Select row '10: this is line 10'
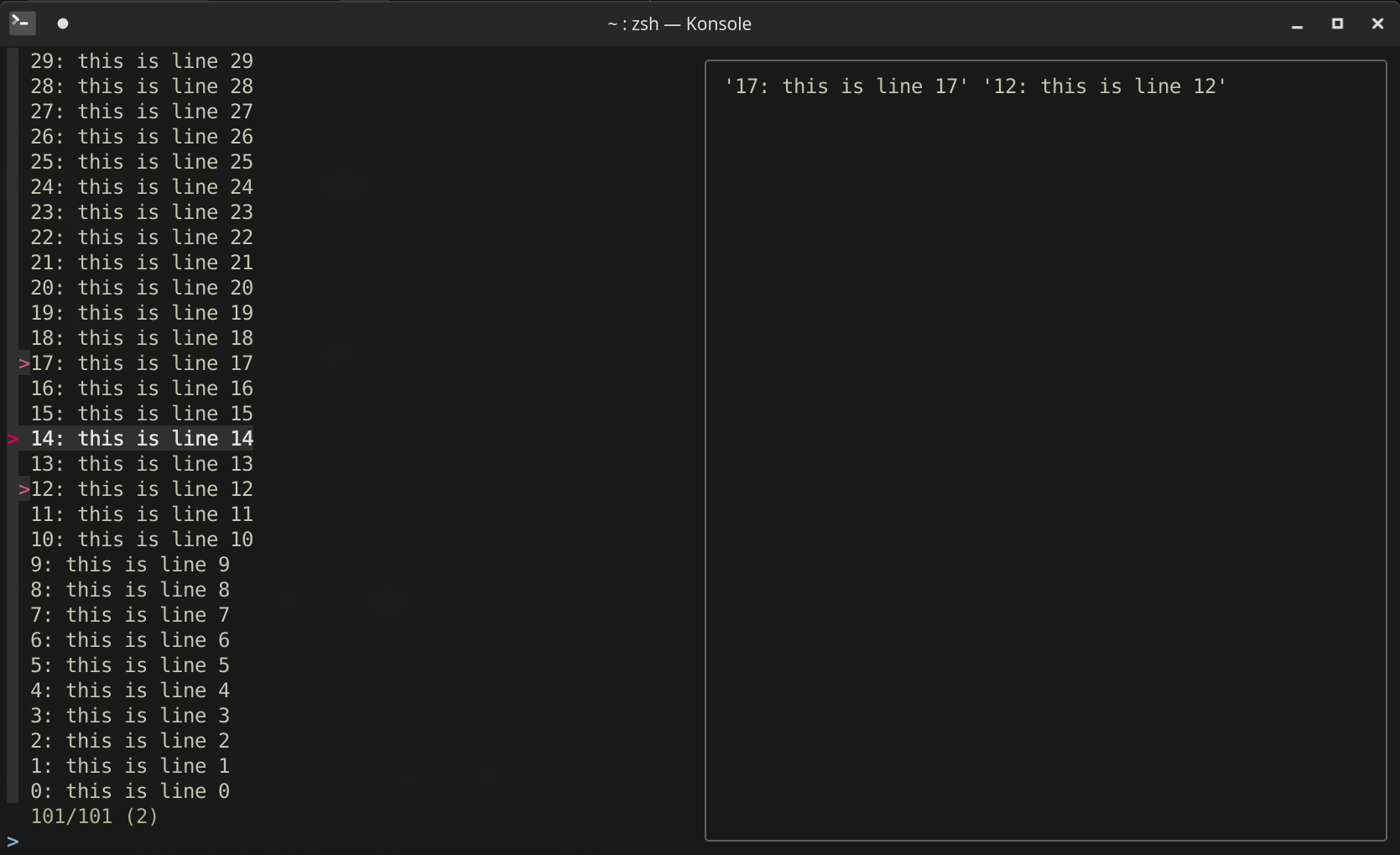1400x855 pixels. coord(142,540)
